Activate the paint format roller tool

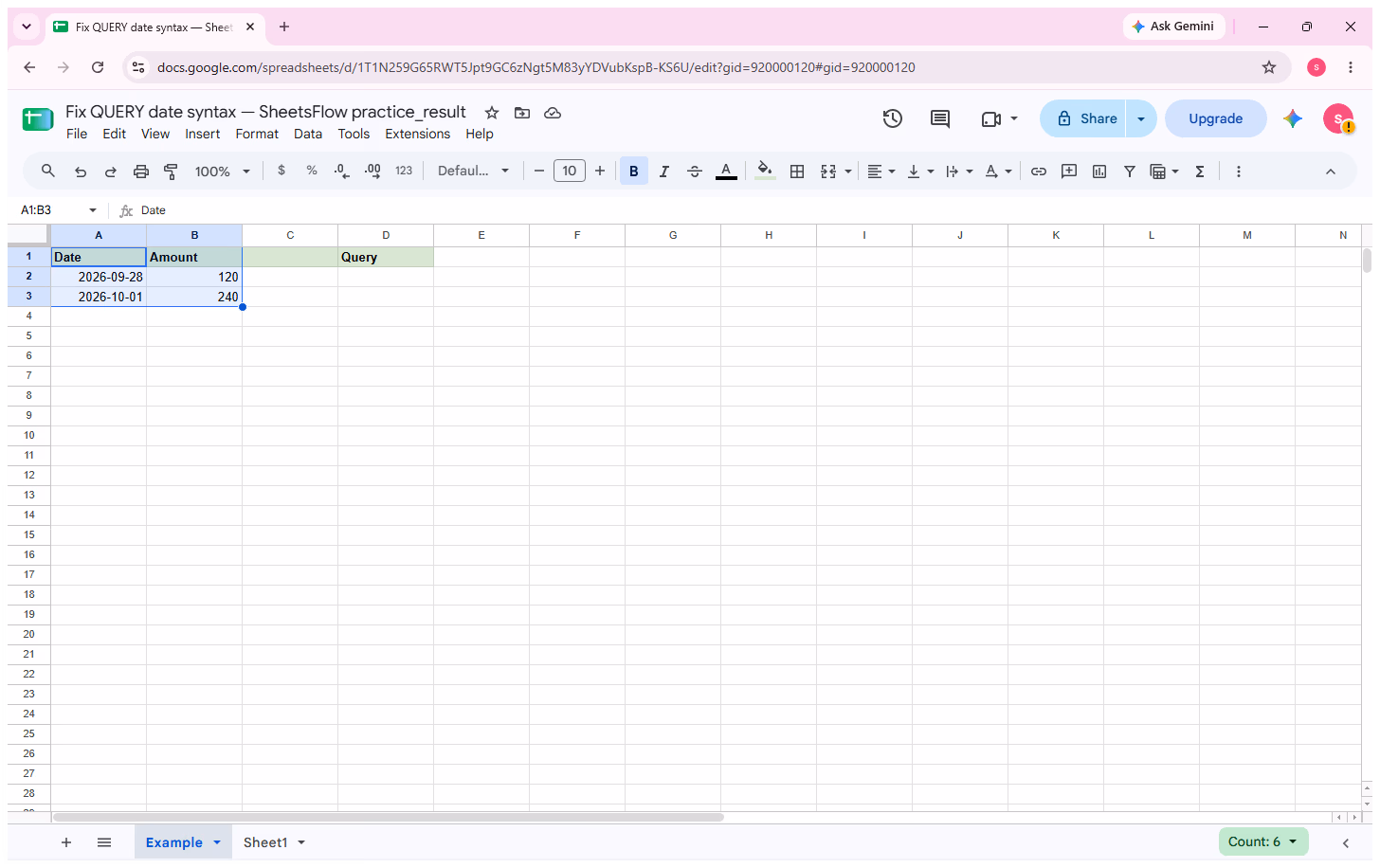(172, 172)
